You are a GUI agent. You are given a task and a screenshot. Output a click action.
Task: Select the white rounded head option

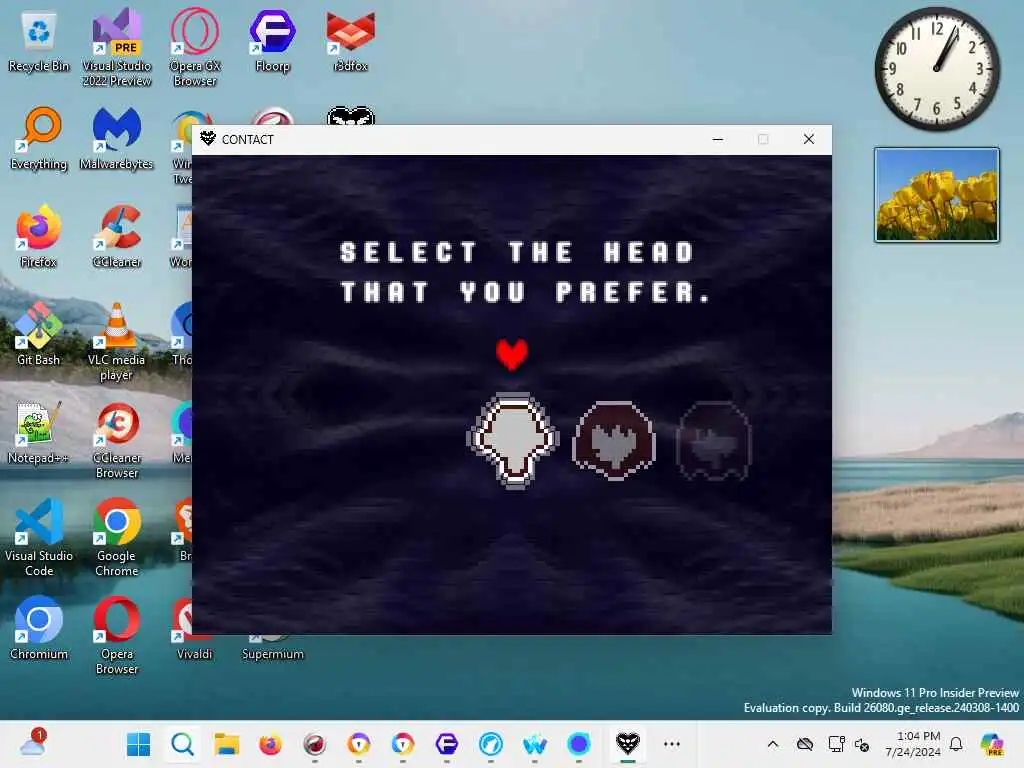pyautogui.click(x=513, y=440)
